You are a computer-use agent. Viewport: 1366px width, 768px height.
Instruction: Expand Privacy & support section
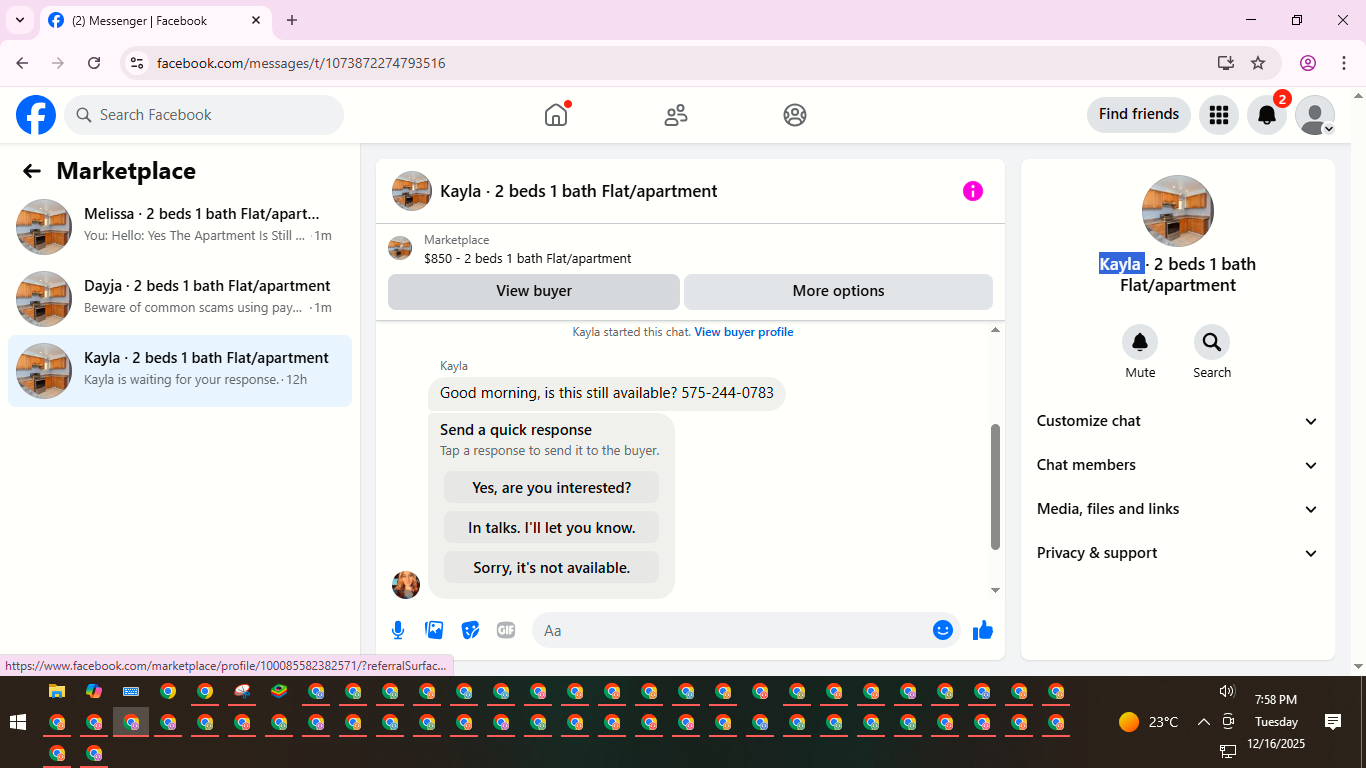tap(1178, 553)
